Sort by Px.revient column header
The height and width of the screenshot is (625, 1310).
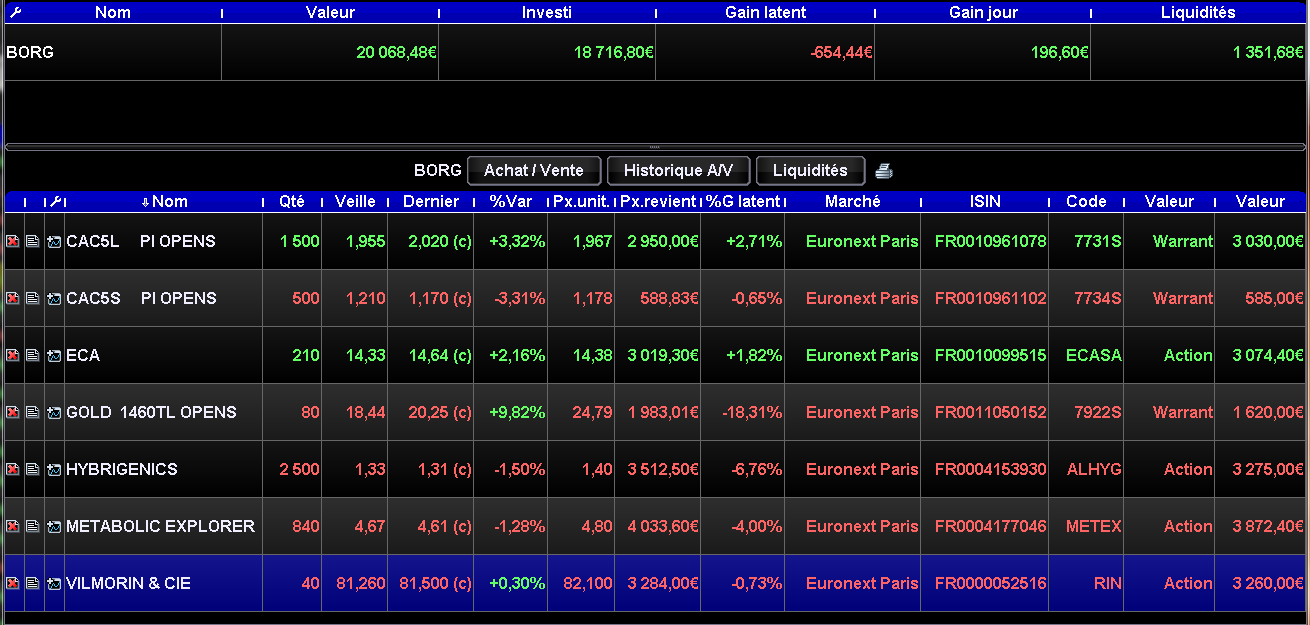(658, 202)
